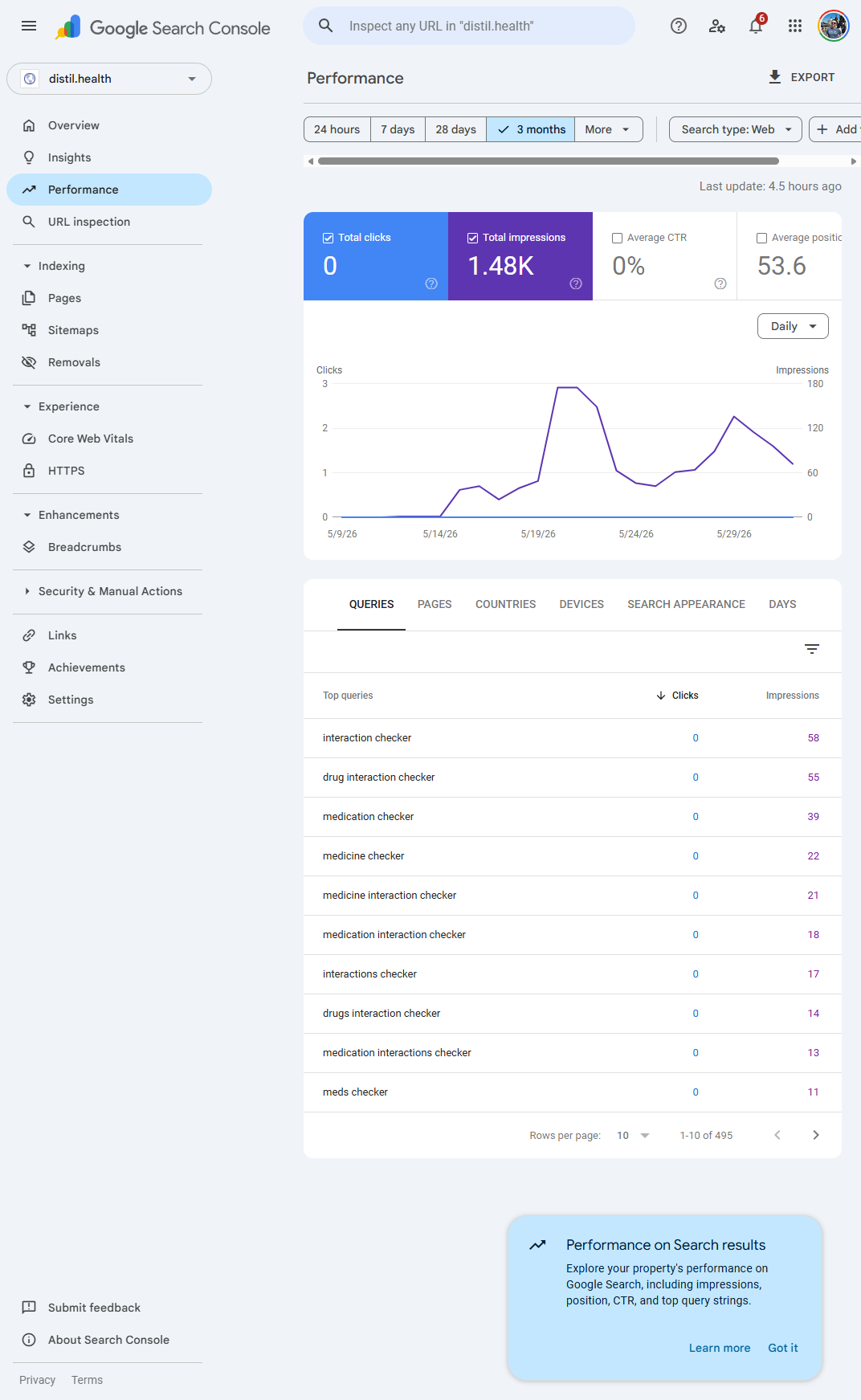Click the Add filter button
Screen dimensions: 861x1400
(835, 129)
